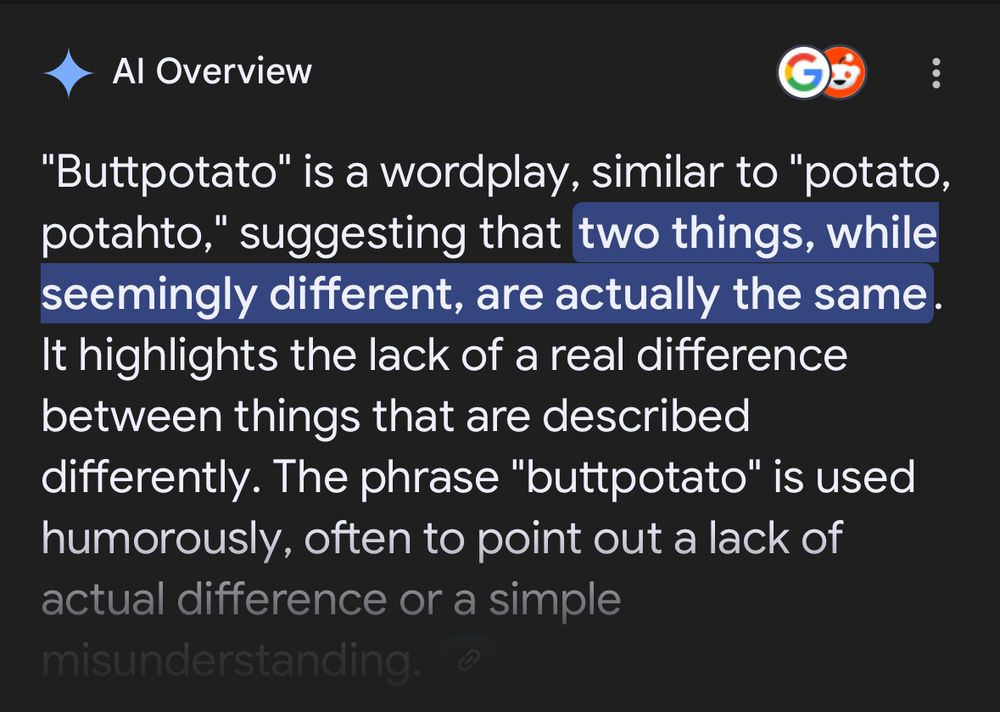Select the overlapping source favicons cluster

[822, 71]
